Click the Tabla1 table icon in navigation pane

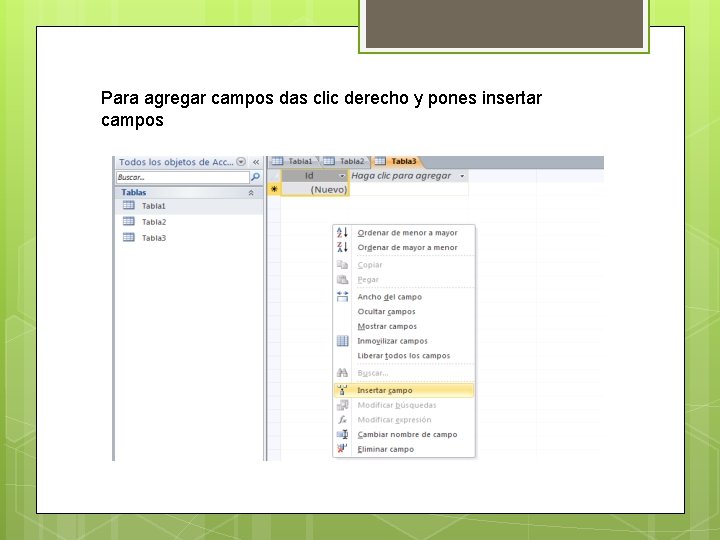click(129, 205)
